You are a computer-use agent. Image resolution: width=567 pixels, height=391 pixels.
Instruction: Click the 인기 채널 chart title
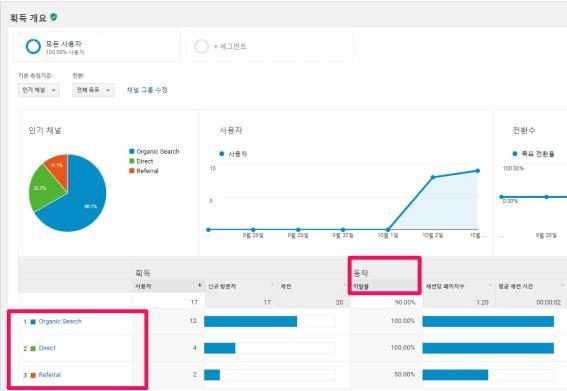tap(45, 130)
